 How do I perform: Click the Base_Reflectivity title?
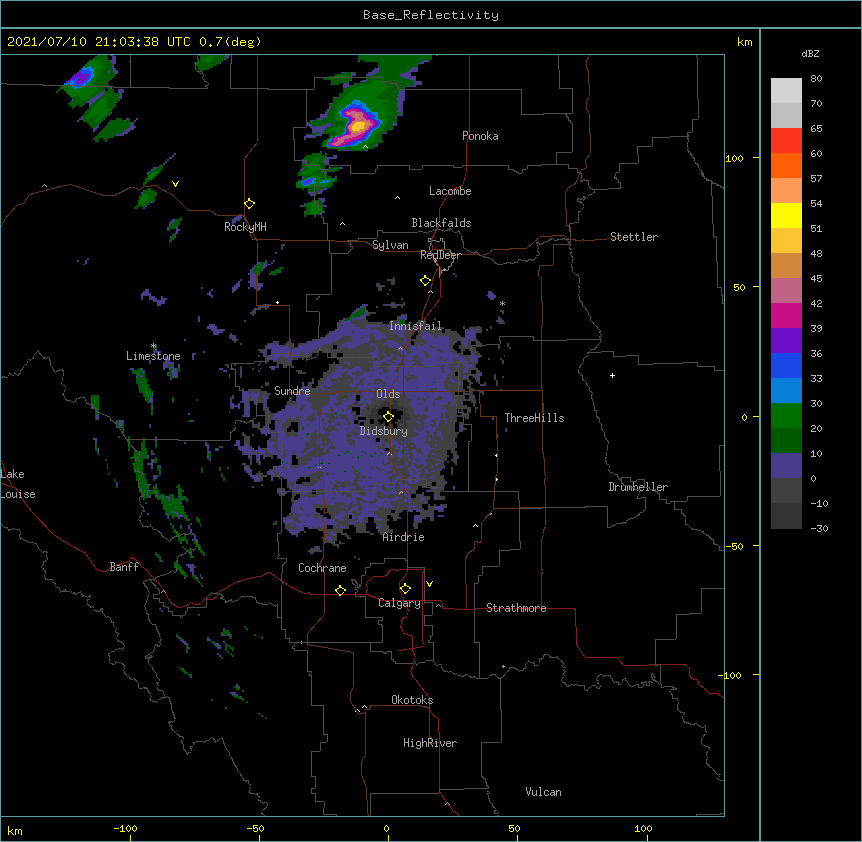point(431,15)
